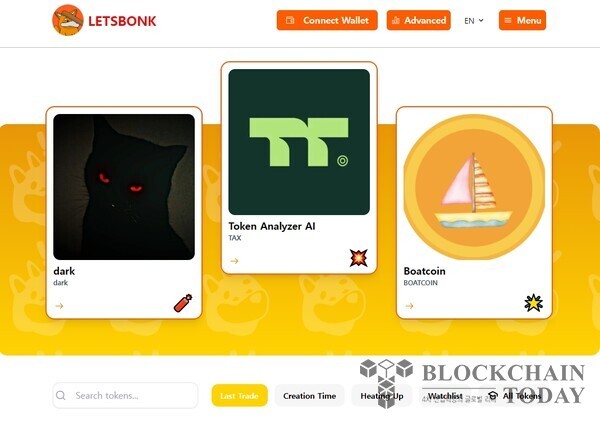Click the explosion icon on Token Analyzer card
The width and height of the screenshot is (600, 424).
coord(359,258)
